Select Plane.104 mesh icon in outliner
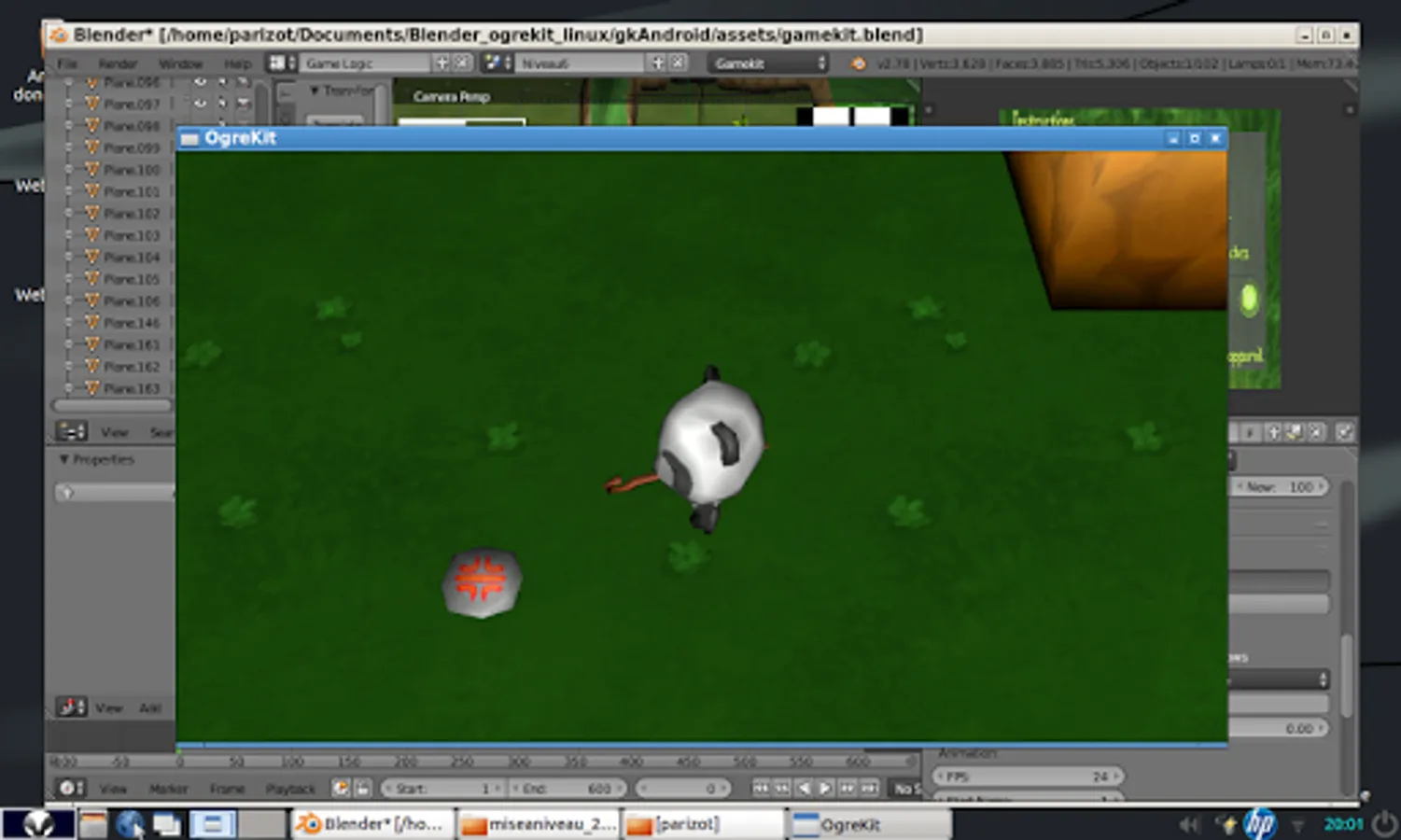The image size is (1401, 840). tap(92, 257)
